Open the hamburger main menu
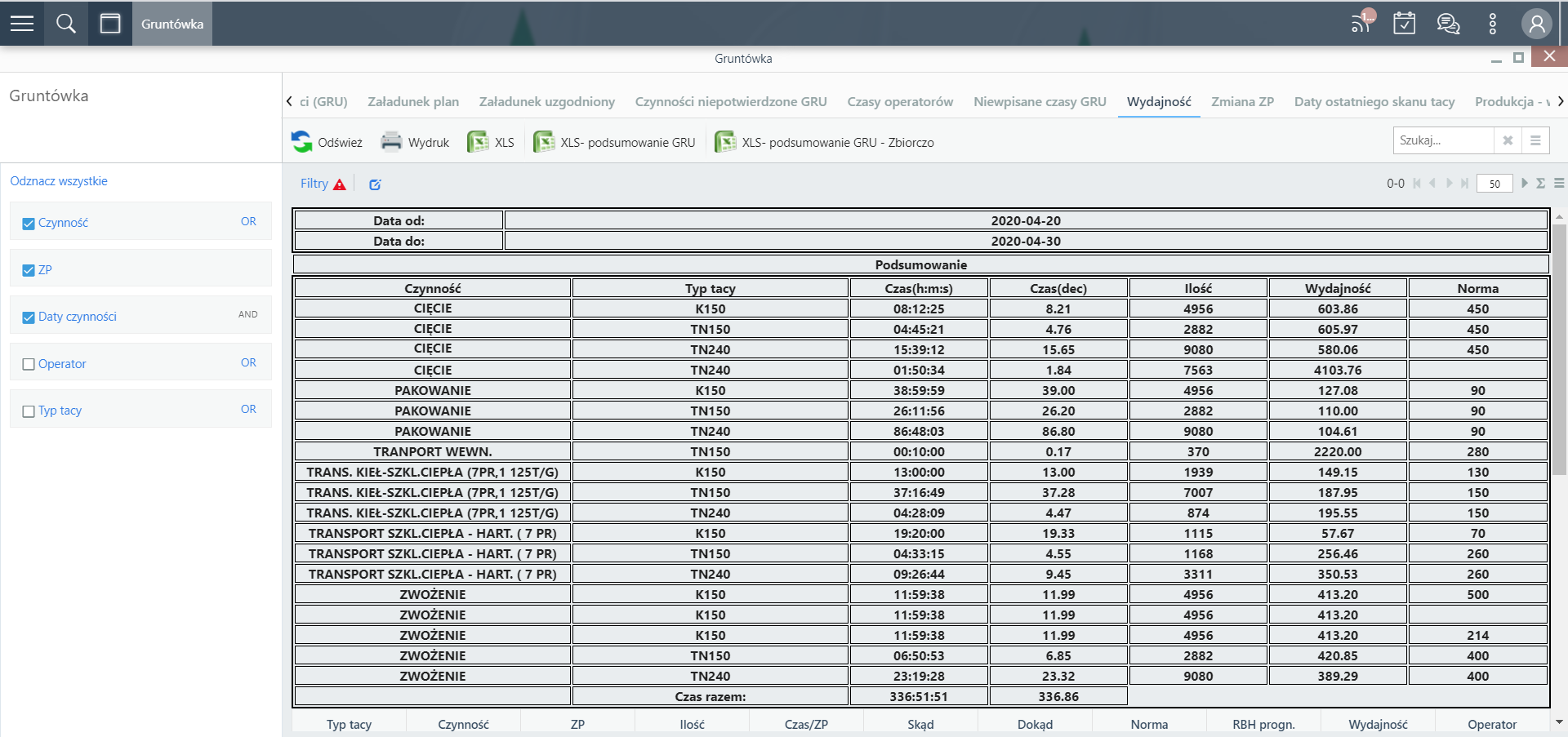Image resolution: width=1568 pixels, height=737 pixels. (x=22, y=24)
